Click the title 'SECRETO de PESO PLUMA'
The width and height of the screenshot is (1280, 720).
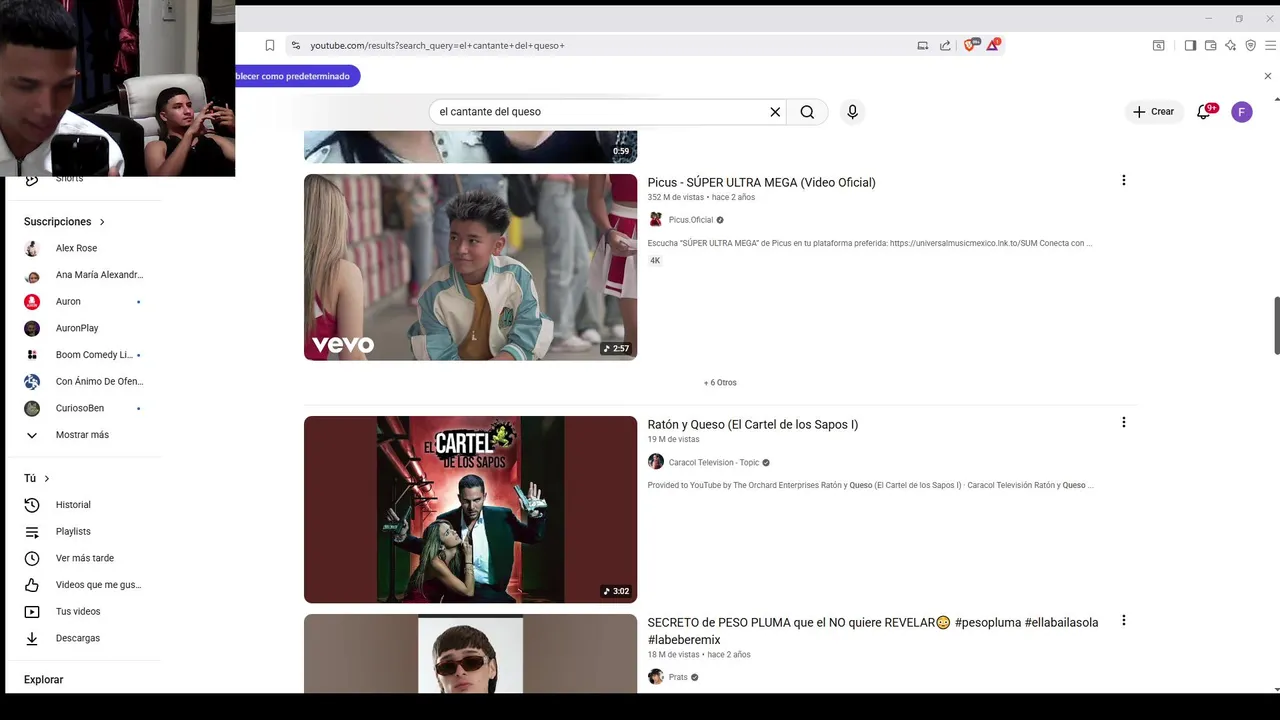873,631
